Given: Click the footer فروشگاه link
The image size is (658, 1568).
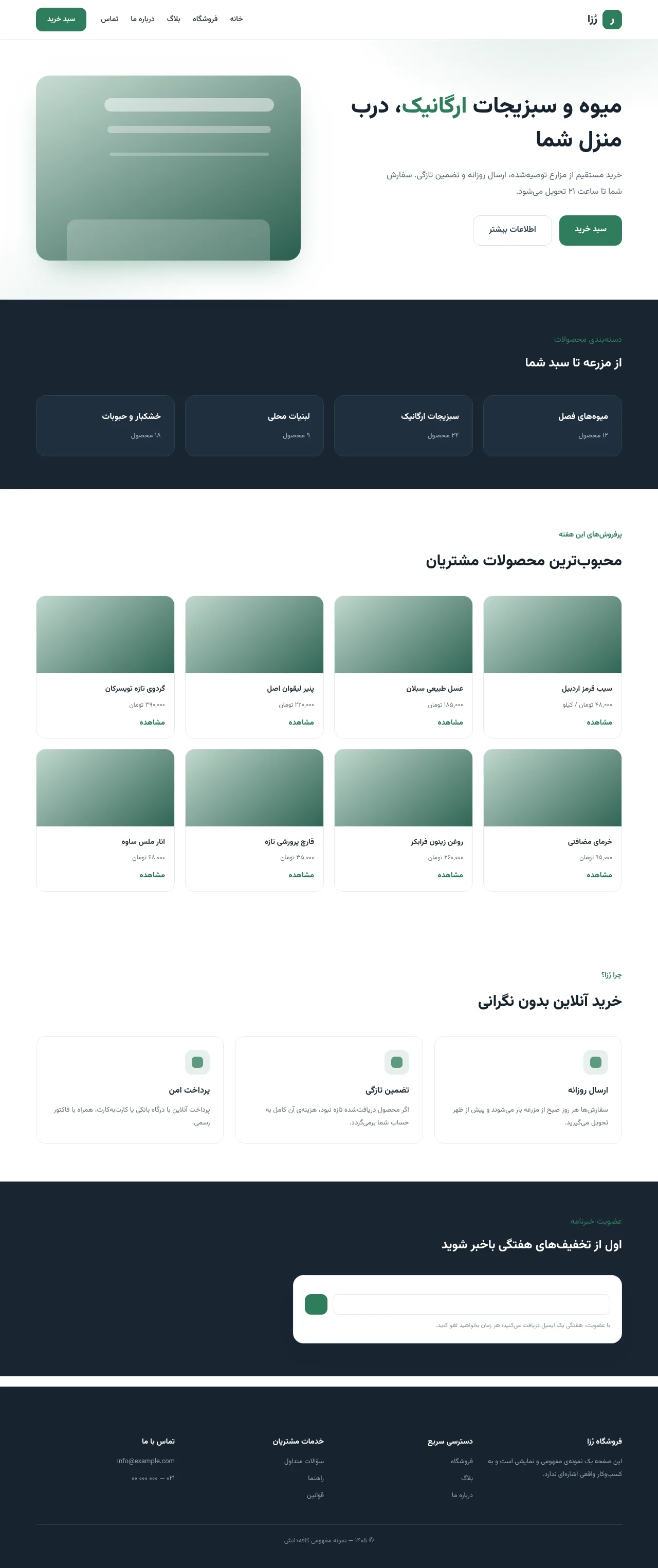Looking at the screenshot, I should (462, 1461).
